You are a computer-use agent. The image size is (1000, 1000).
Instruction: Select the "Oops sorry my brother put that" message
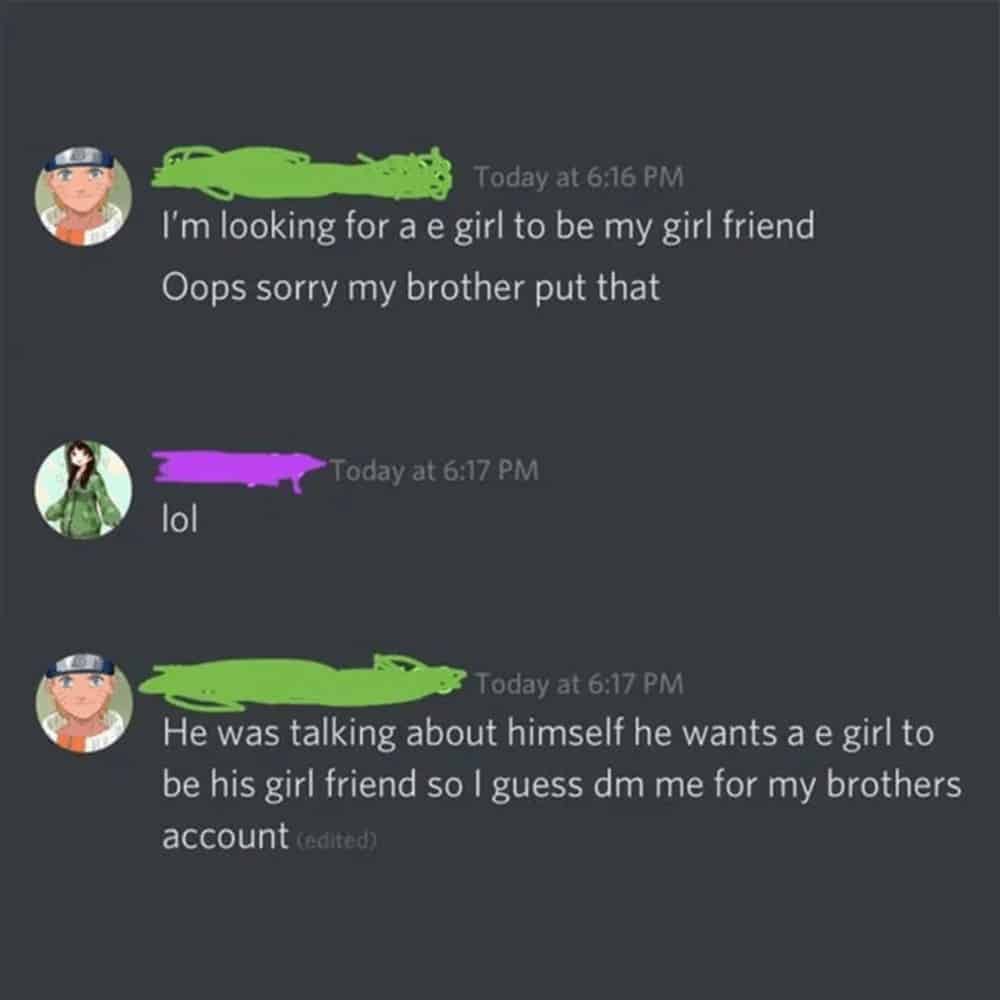tap(411, 288)
